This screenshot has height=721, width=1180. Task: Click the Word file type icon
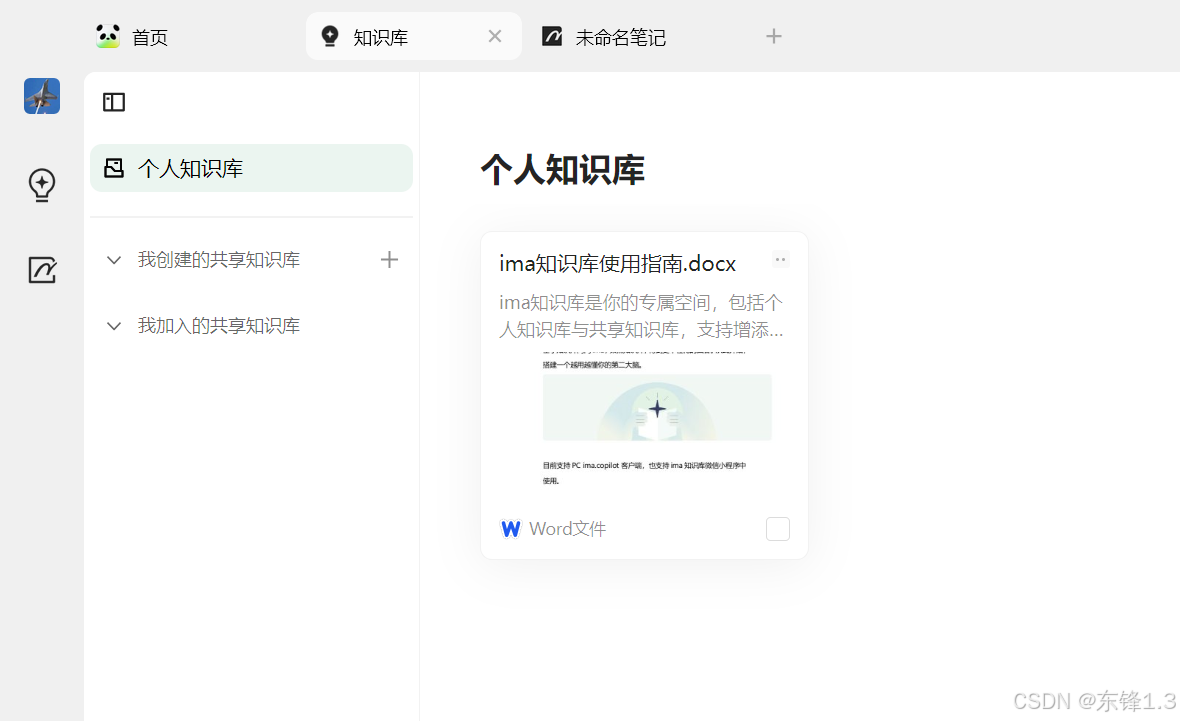(510, 529)
